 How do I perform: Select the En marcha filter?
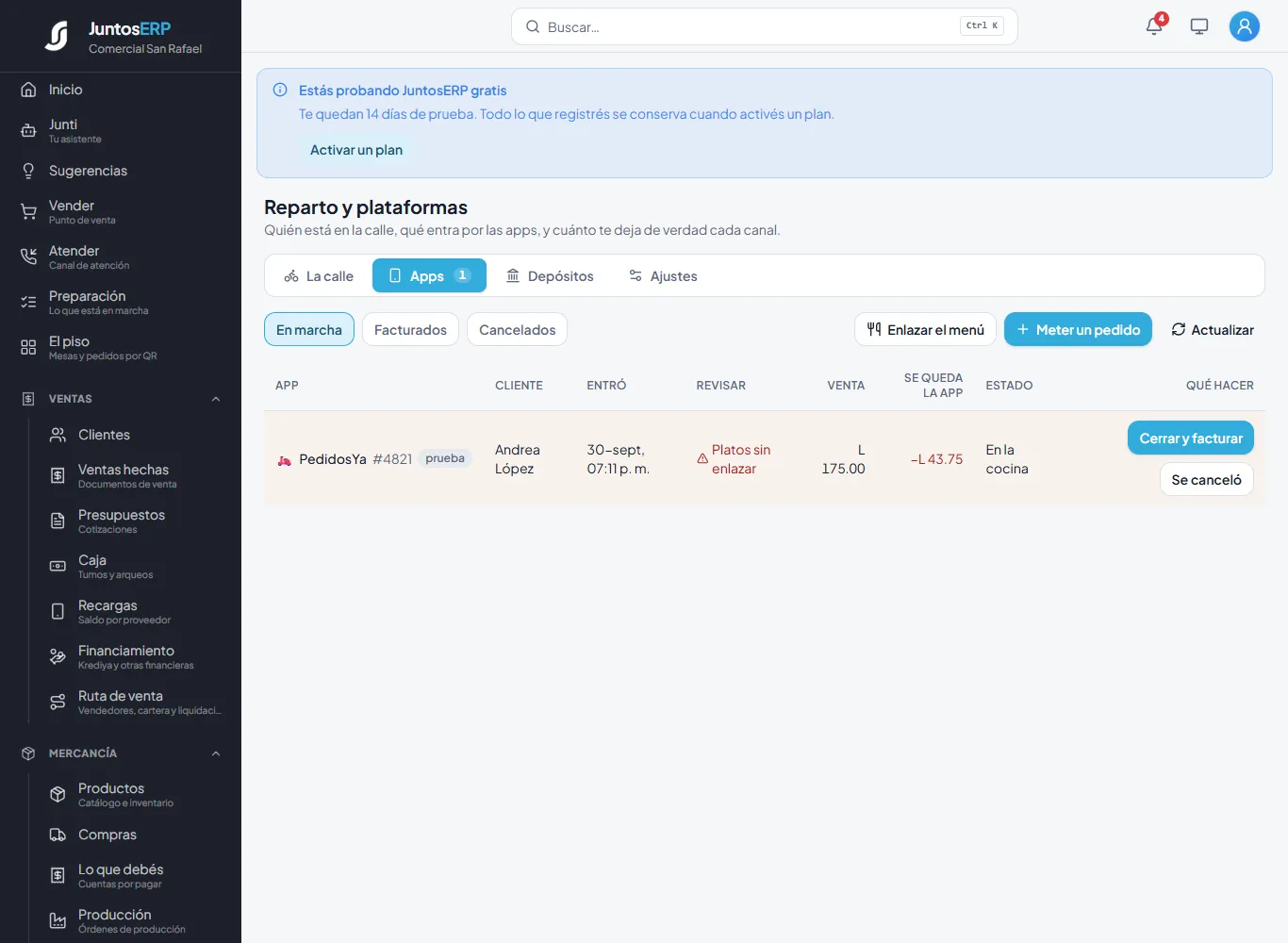[309, 329]
